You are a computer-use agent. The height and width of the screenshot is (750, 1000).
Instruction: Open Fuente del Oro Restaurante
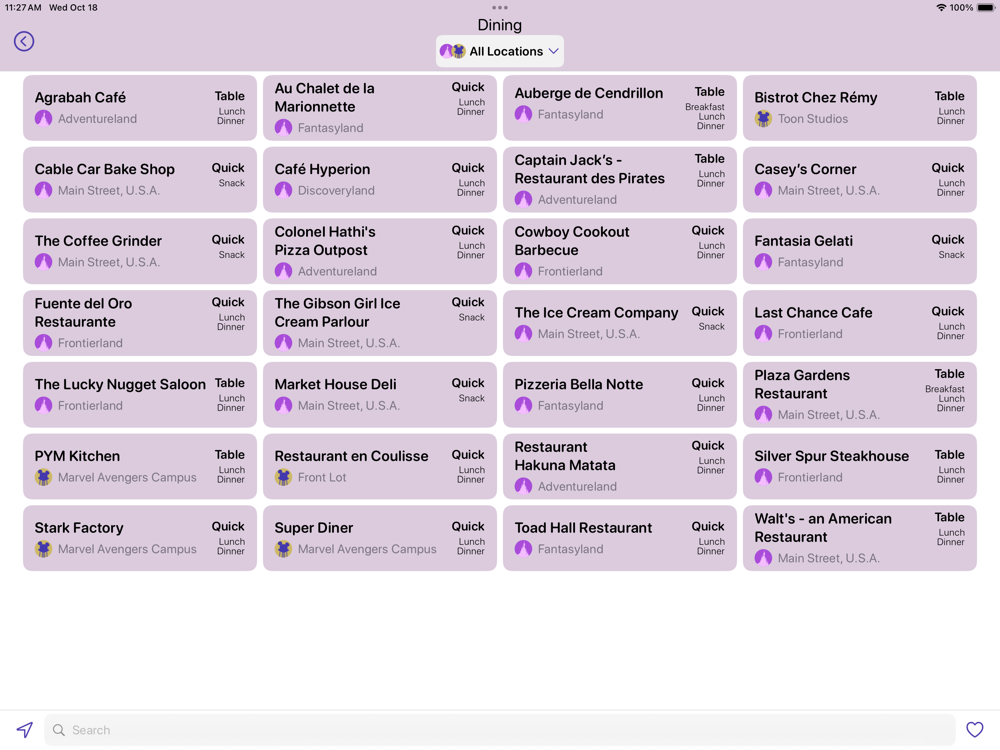[x=140, y=323]
